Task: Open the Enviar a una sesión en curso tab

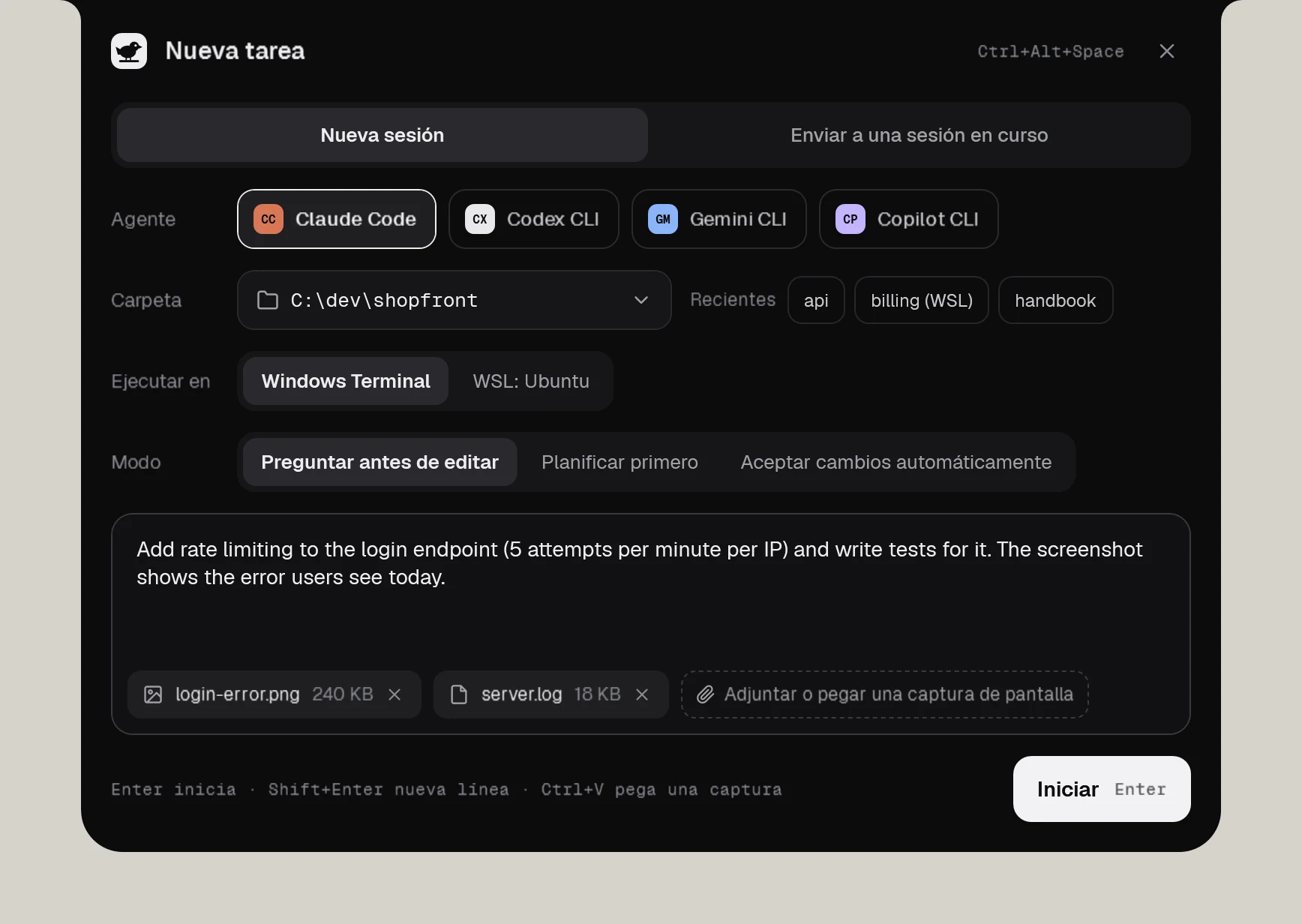Action: point(919,135)
